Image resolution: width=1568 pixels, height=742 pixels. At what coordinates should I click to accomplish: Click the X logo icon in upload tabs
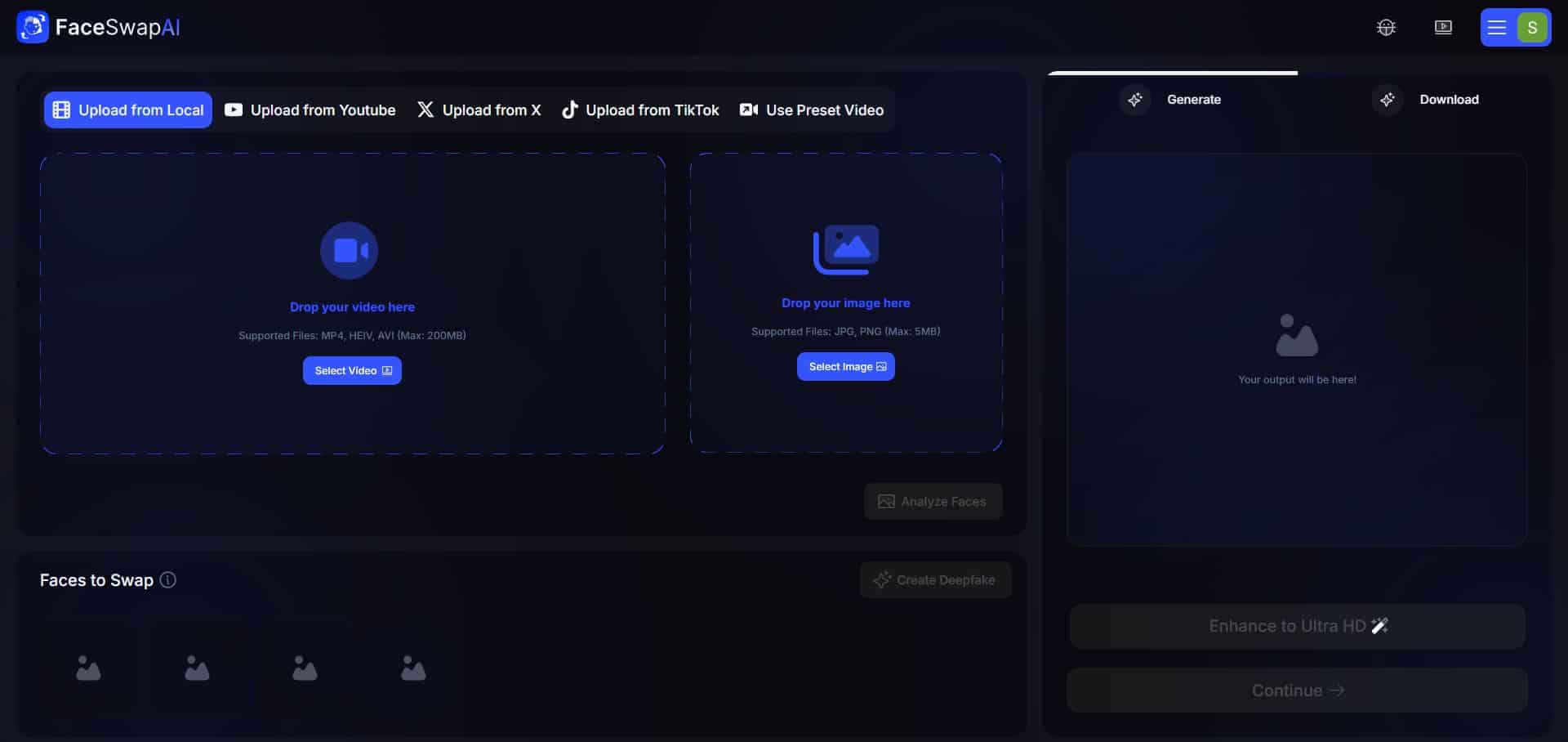tap(425, 110)
